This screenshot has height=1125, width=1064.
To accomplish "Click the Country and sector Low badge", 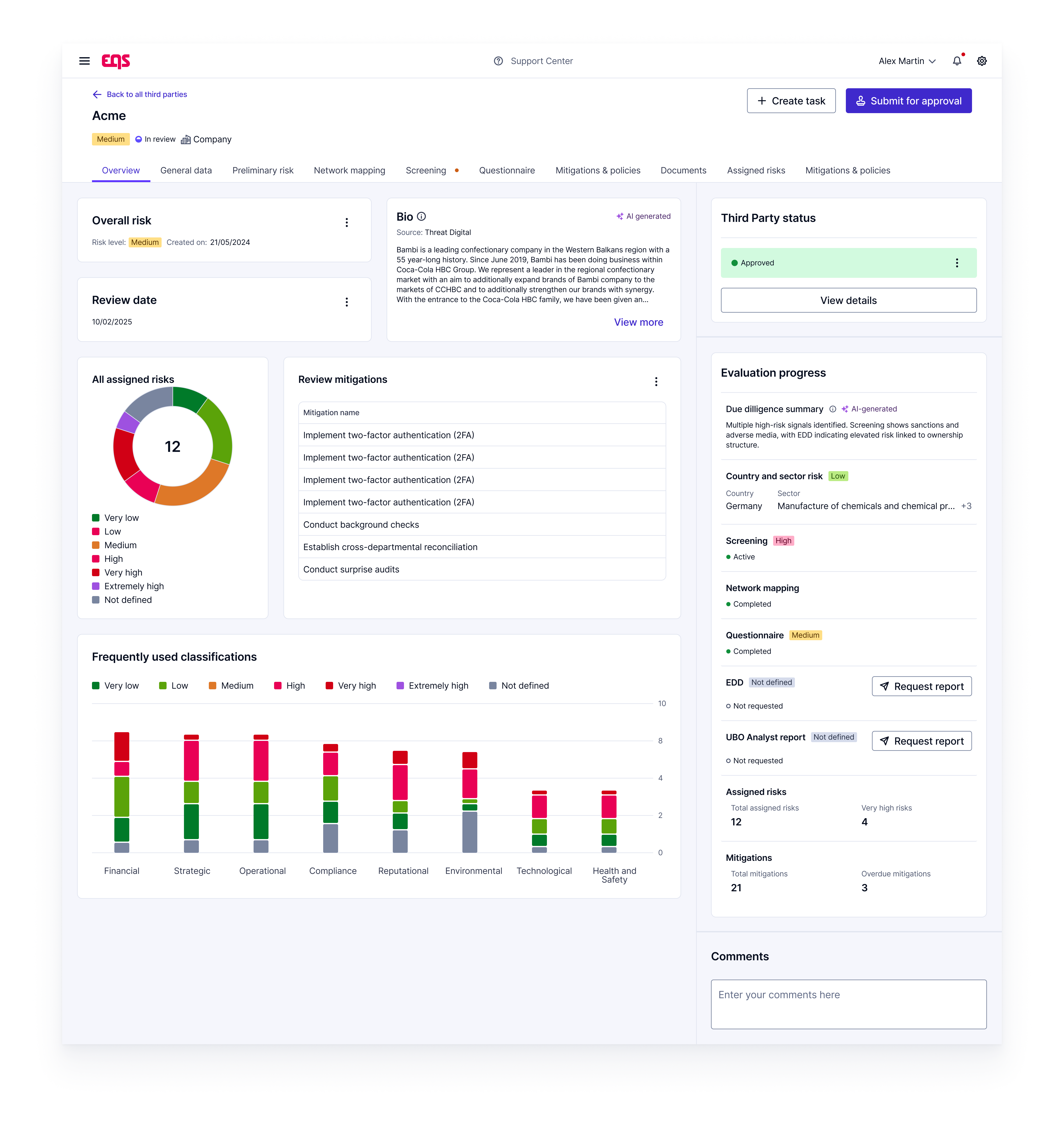I will 838,476.
